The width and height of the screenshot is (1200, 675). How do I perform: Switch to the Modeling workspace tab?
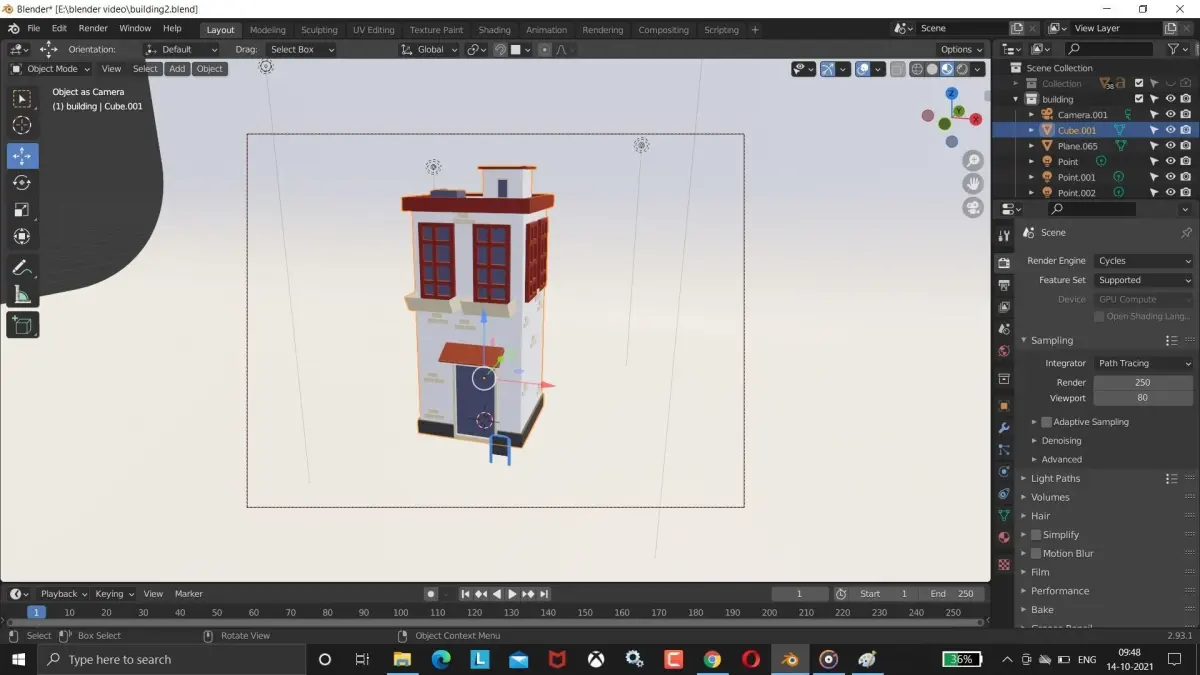pos(267,30)
